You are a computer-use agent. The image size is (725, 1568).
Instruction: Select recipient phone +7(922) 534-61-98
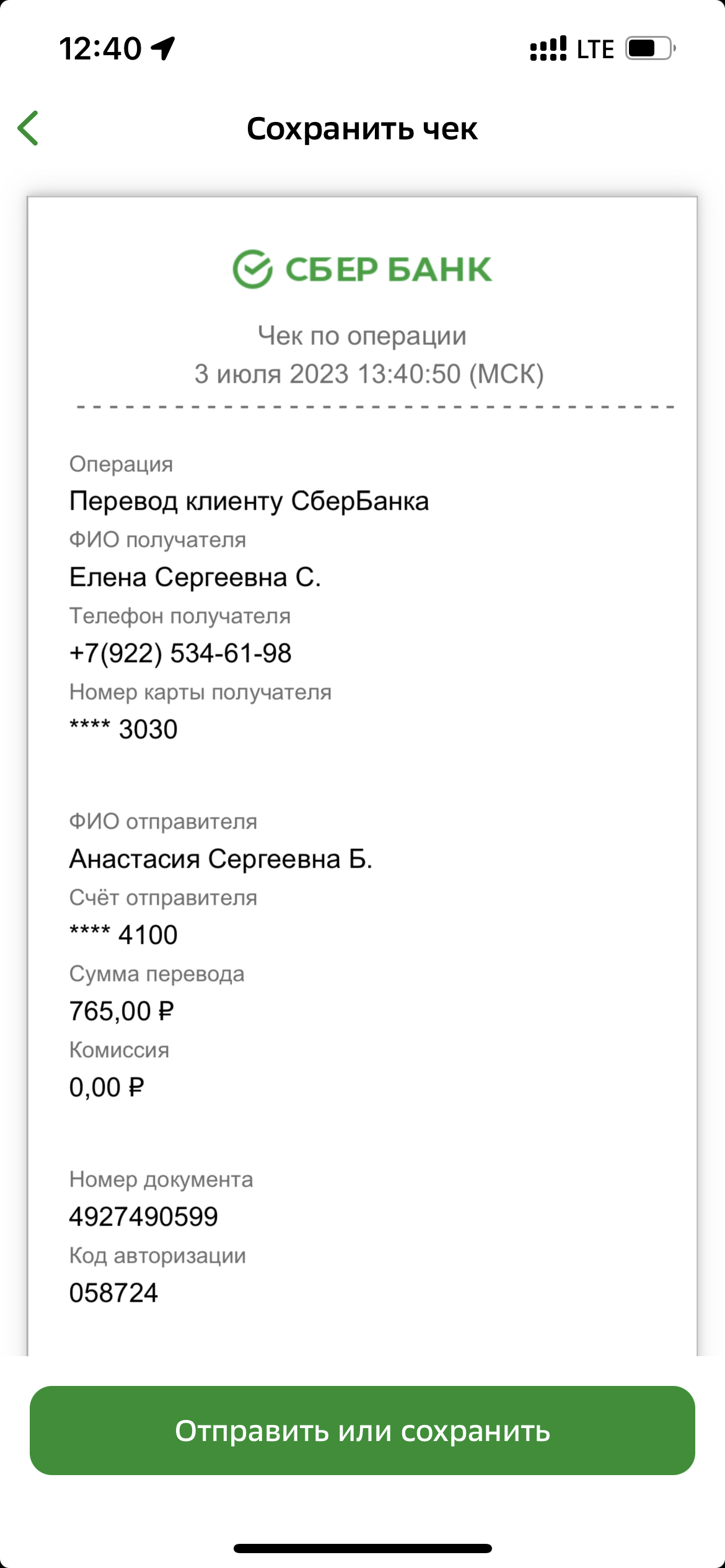(x=180, y=653)
